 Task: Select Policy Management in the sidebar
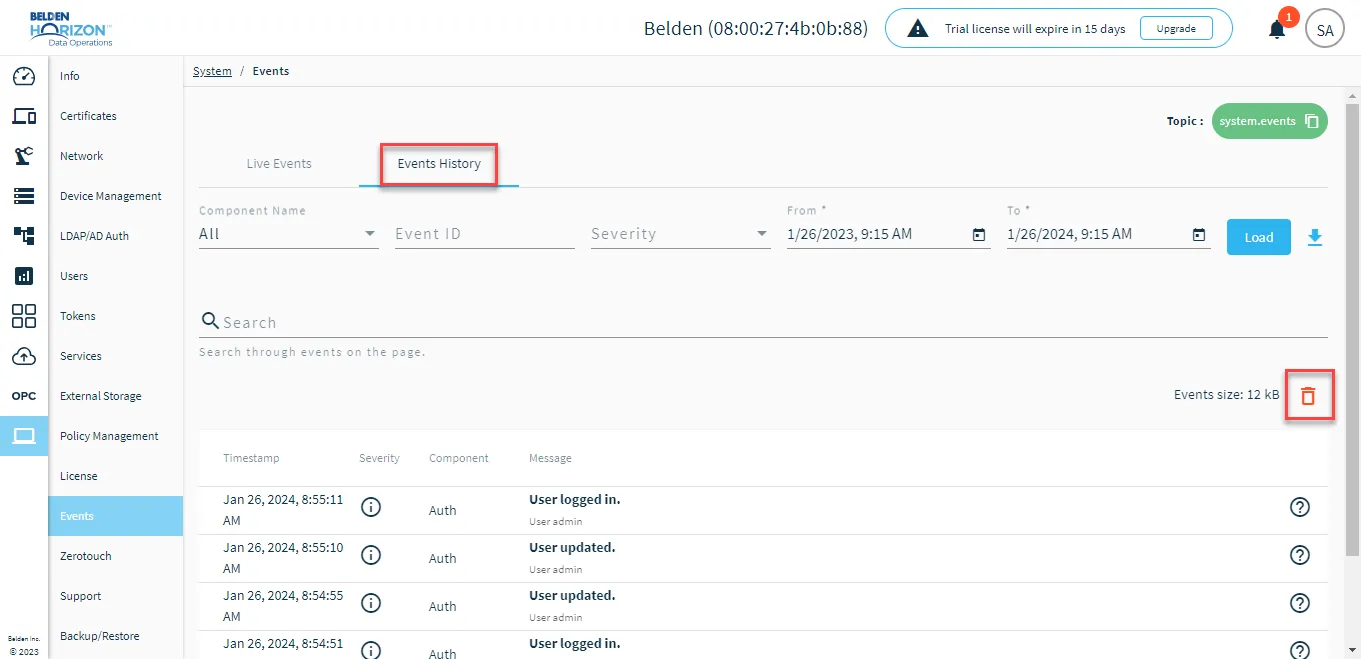109,436
